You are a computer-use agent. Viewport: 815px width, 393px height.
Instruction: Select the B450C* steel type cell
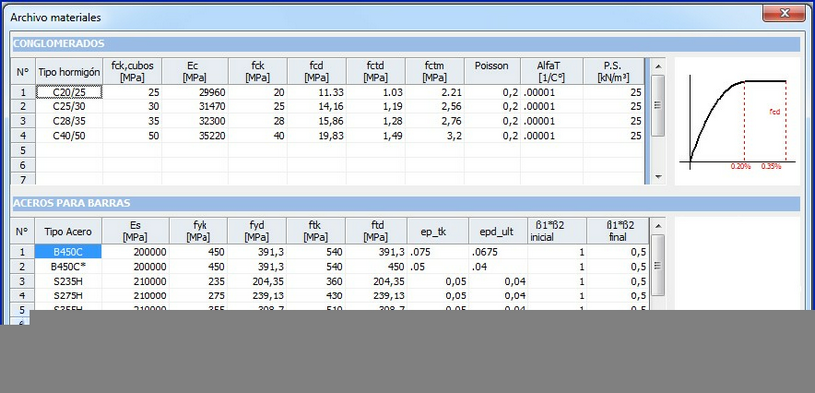tap(68, 267)
